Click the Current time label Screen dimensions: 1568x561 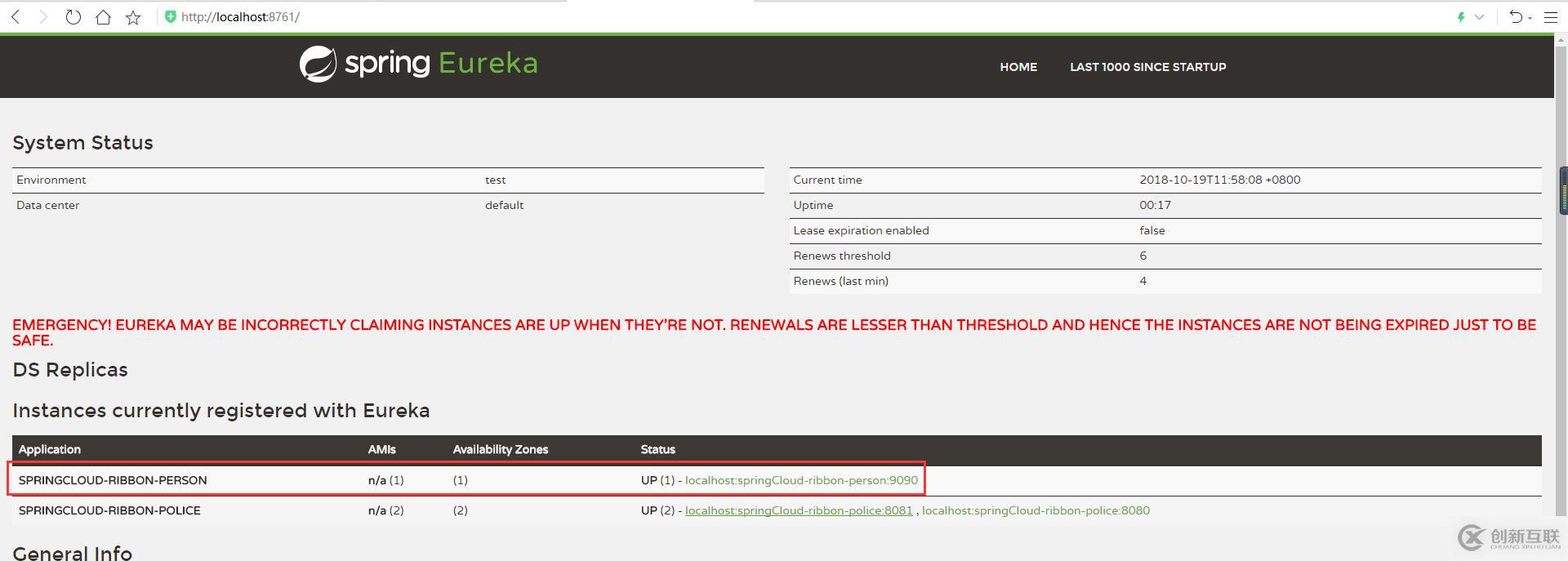point(827,180)
